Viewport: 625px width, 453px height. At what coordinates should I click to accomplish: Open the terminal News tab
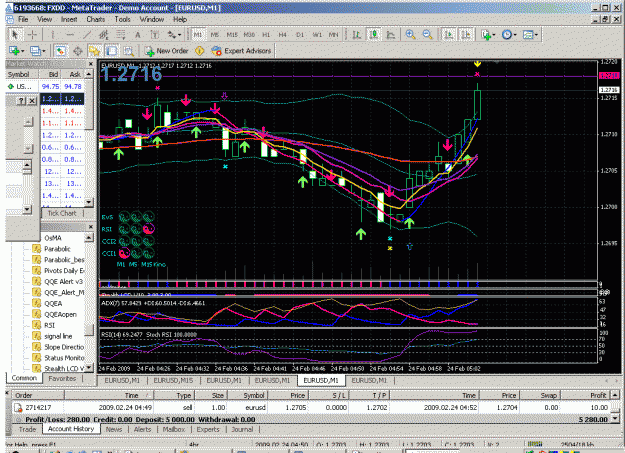(x=114, y=429)
